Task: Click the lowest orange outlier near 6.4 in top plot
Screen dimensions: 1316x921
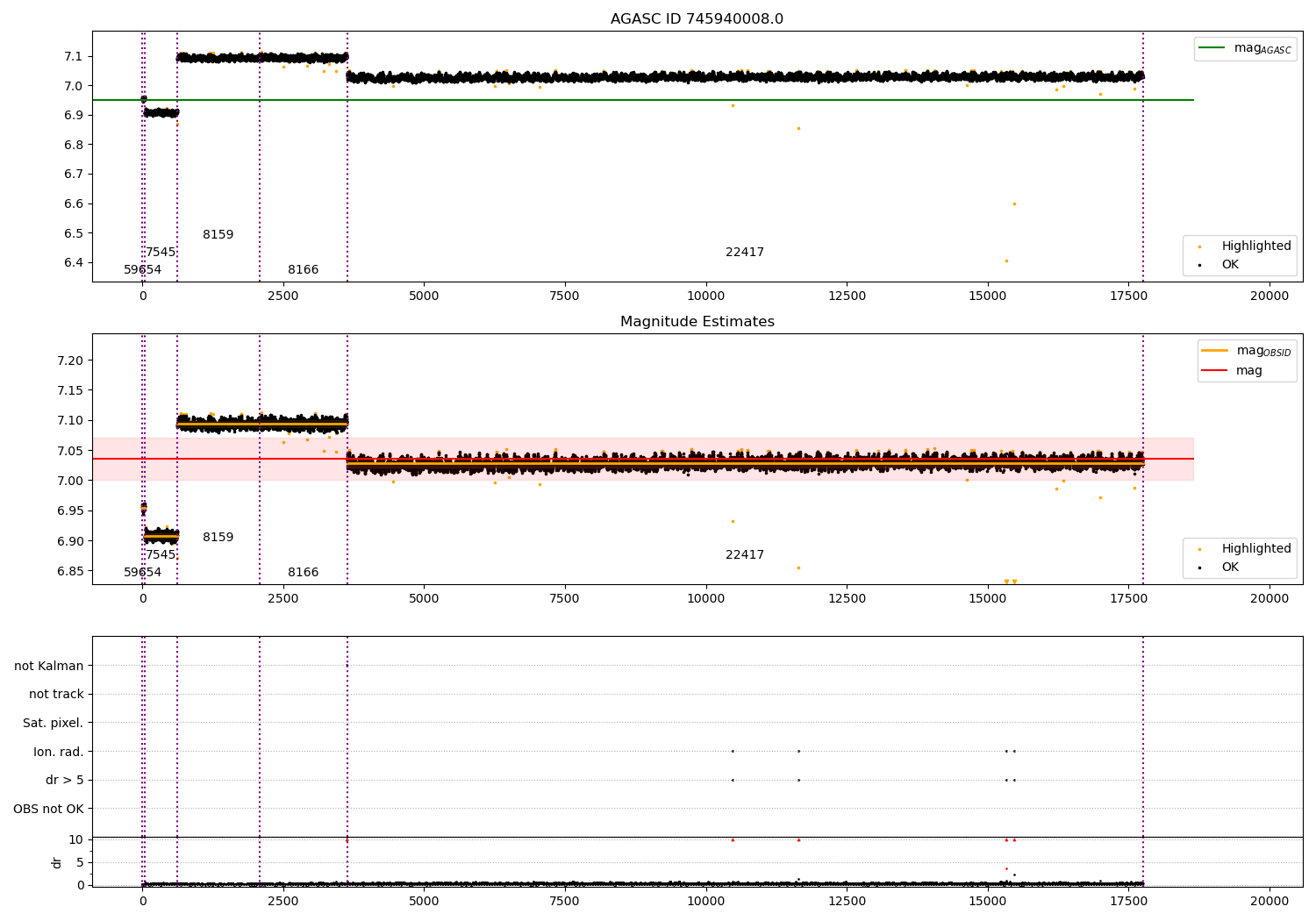Action: click(x=1006, y=261)
